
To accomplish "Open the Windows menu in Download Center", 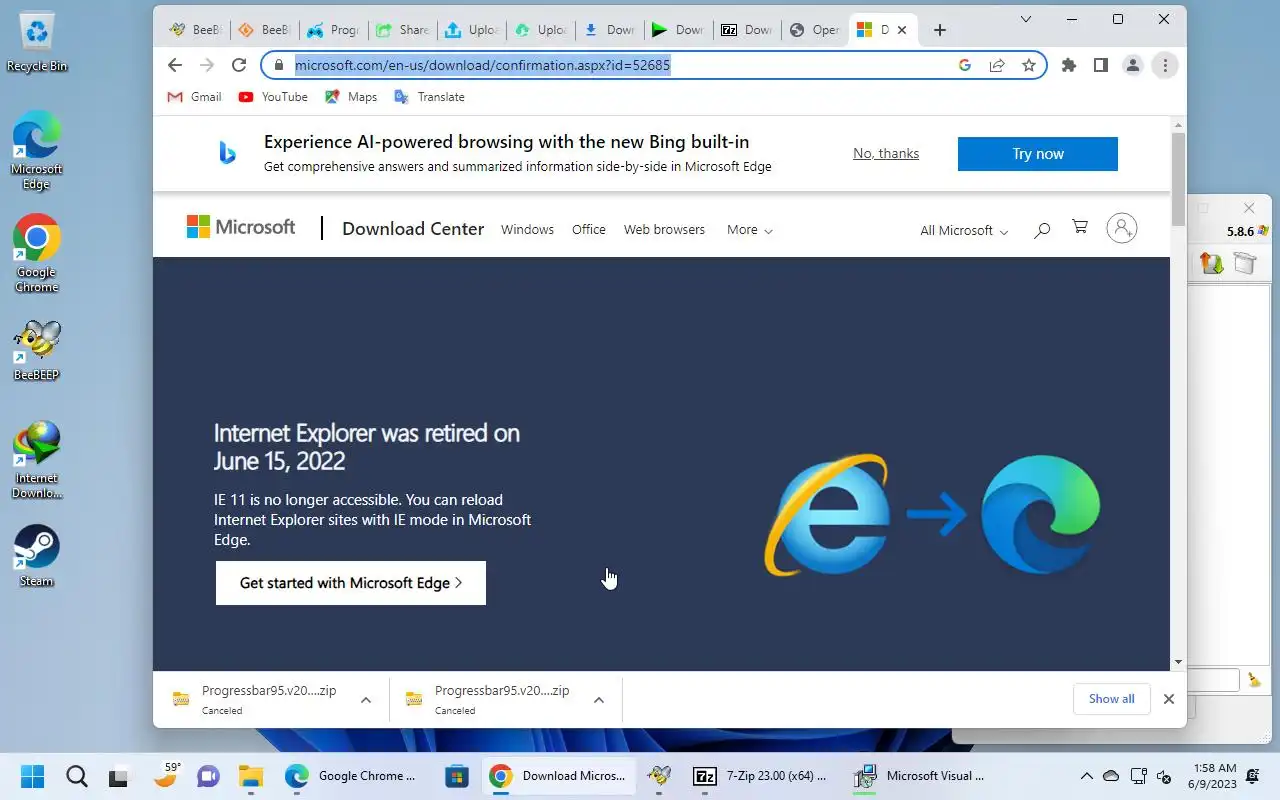I will click(527, 230).
